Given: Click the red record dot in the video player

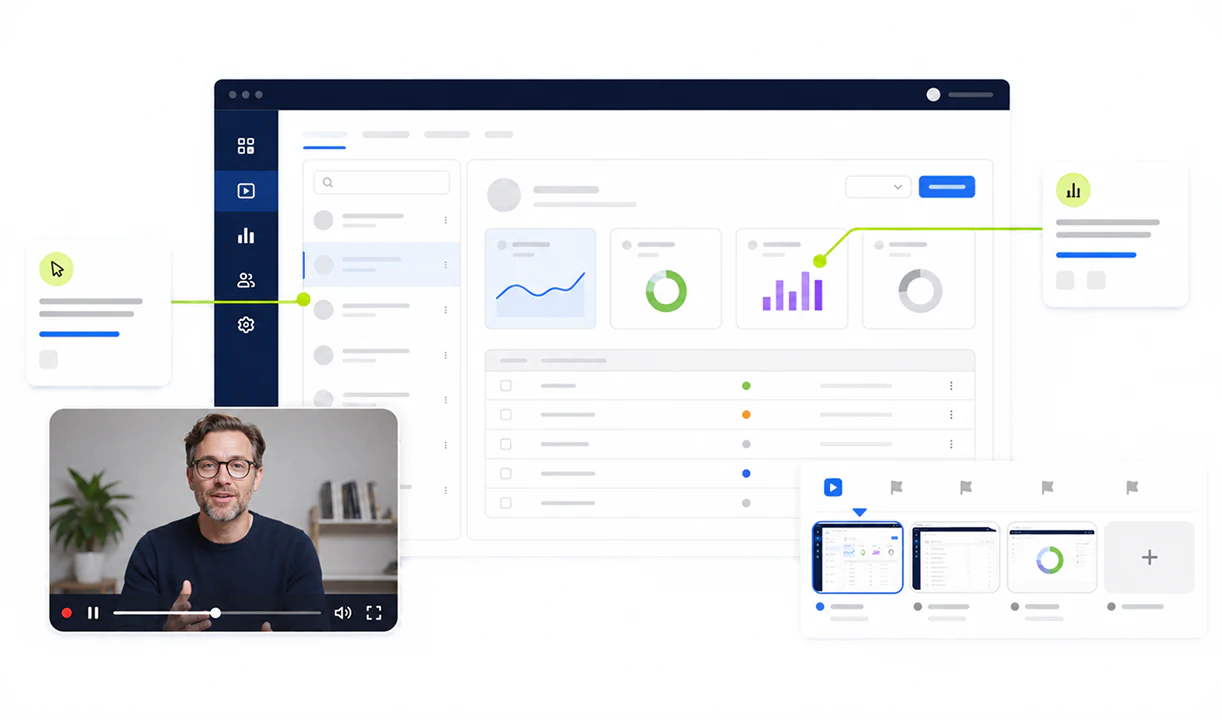Looking at the screenshot, I should tap(67, 613).
